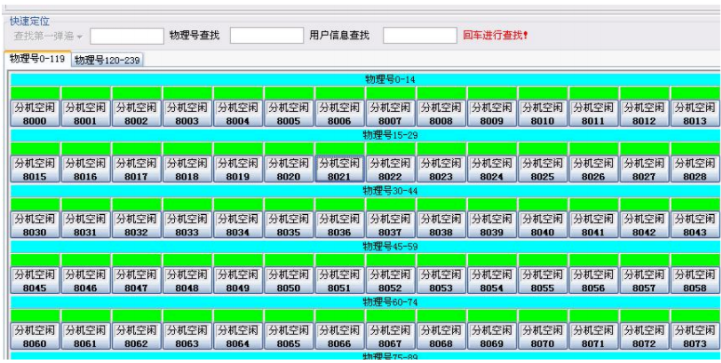Viewport: 721px width, 363px height.
Task: Click extension button 8058
Action: 695,281
